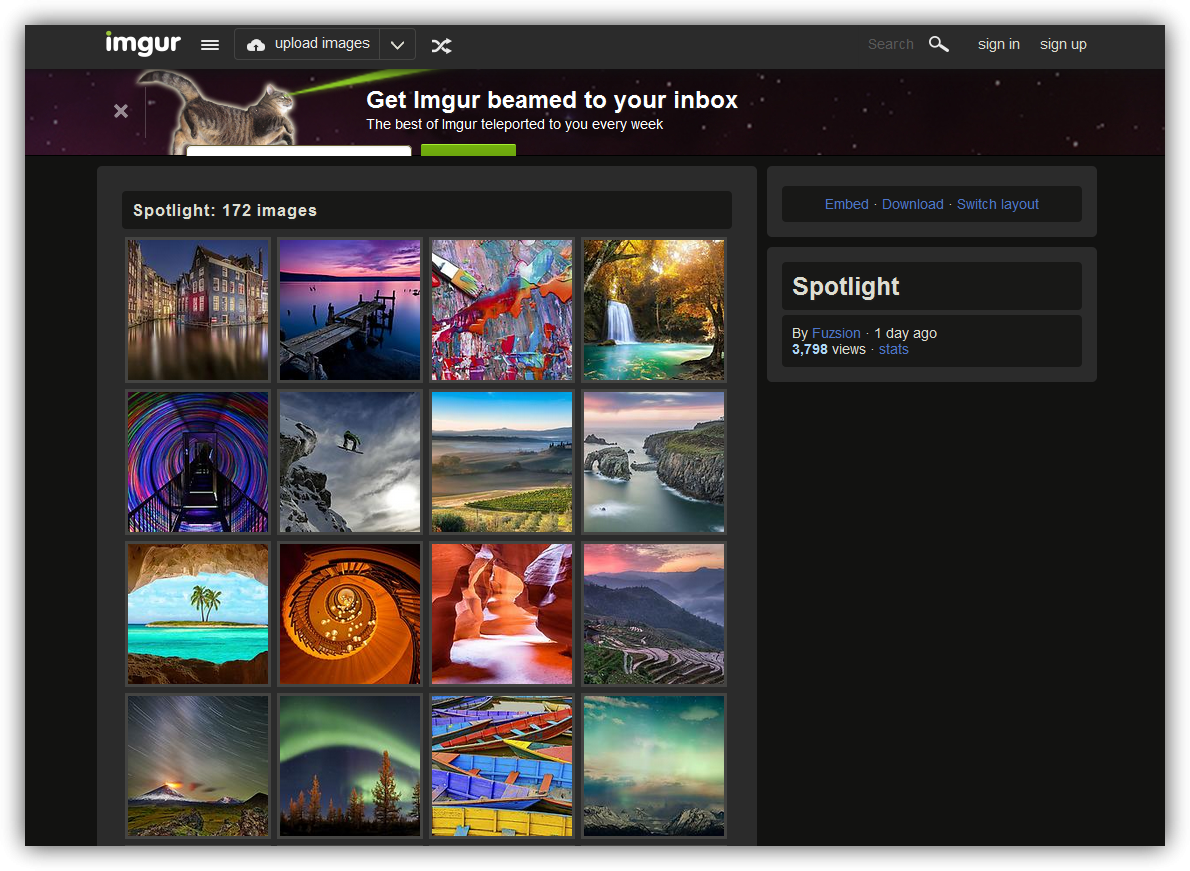Open the hamburger menu icon
Screen dimensions: 1190x871
point(210,45)
